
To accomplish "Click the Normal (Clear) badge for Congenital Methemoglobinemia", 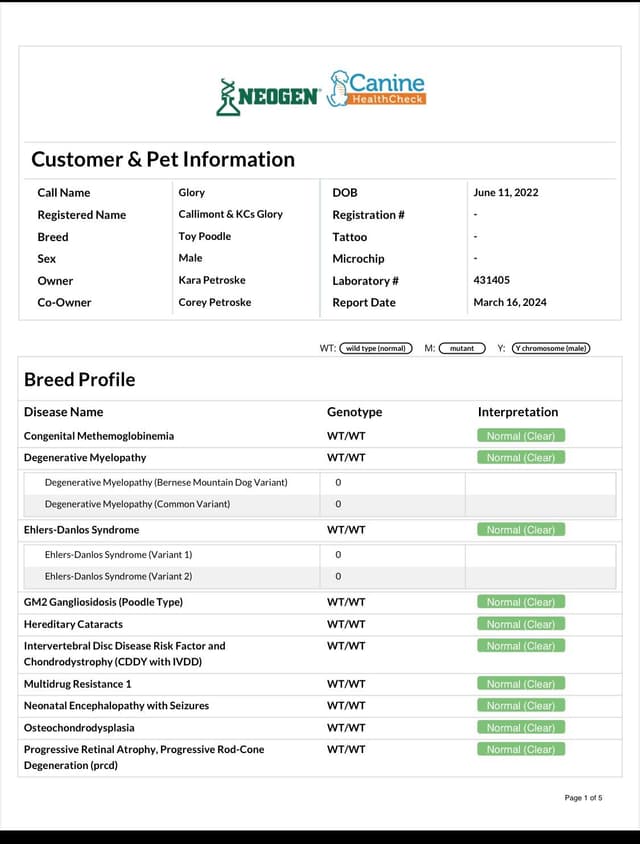I will pos(521,436).
